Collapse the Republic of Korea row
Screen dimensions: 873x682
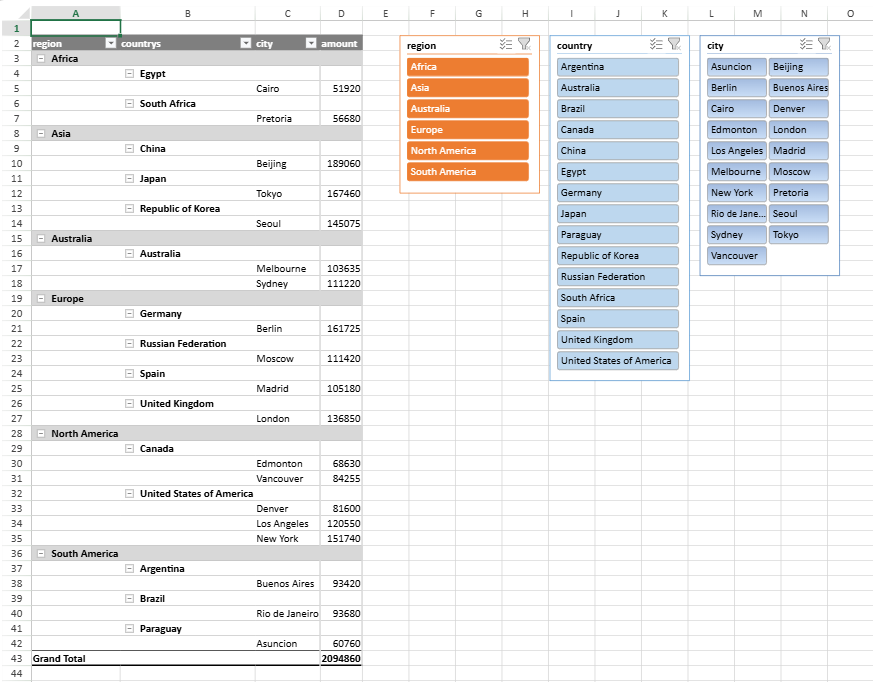[129, 209]
